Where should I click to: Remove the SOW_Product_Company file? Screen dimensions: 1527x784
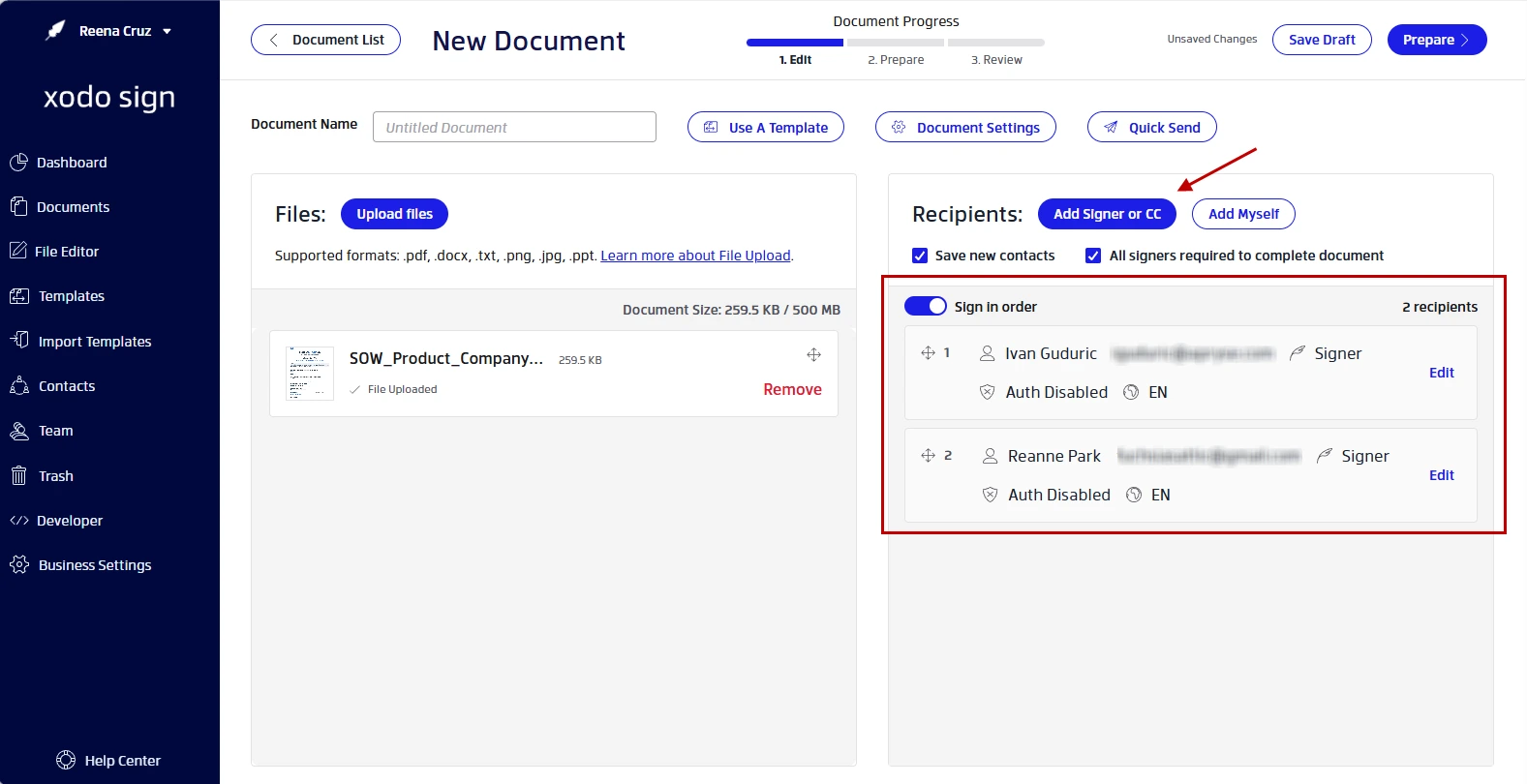(792, 389)
